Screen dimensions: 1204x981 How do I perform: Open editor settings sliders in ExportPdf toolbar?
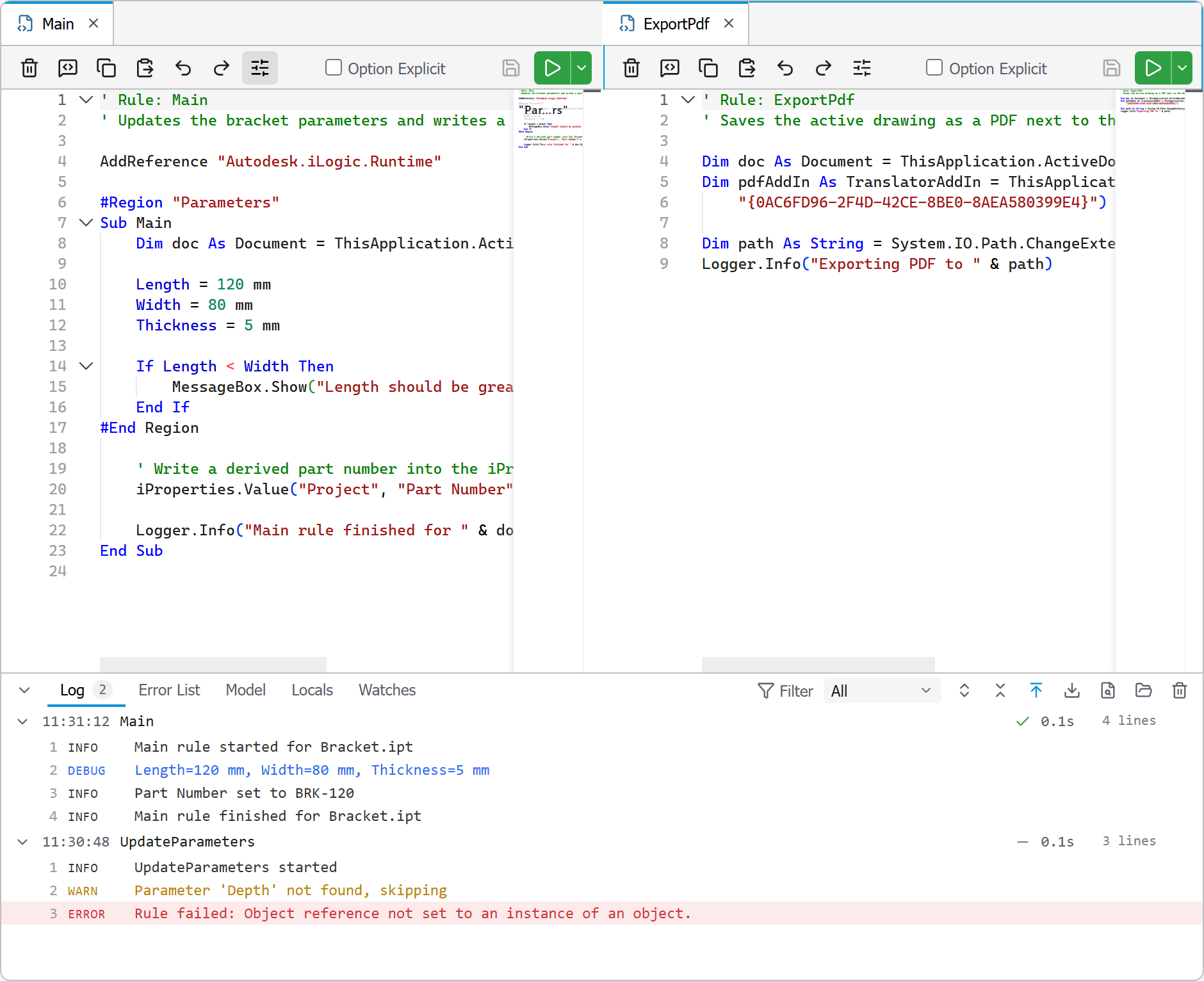coord(862,68)
